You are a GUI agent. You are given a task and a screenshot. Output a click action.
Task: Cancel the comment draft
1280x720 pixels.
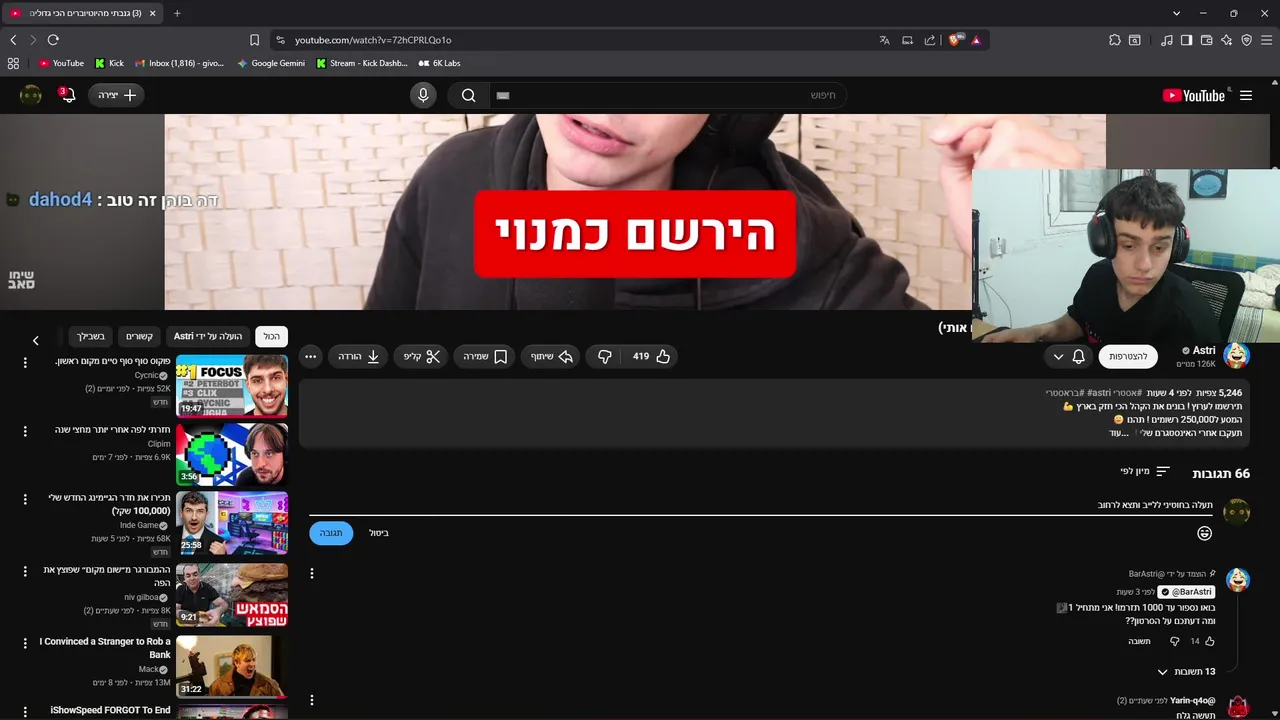(379, 533)
